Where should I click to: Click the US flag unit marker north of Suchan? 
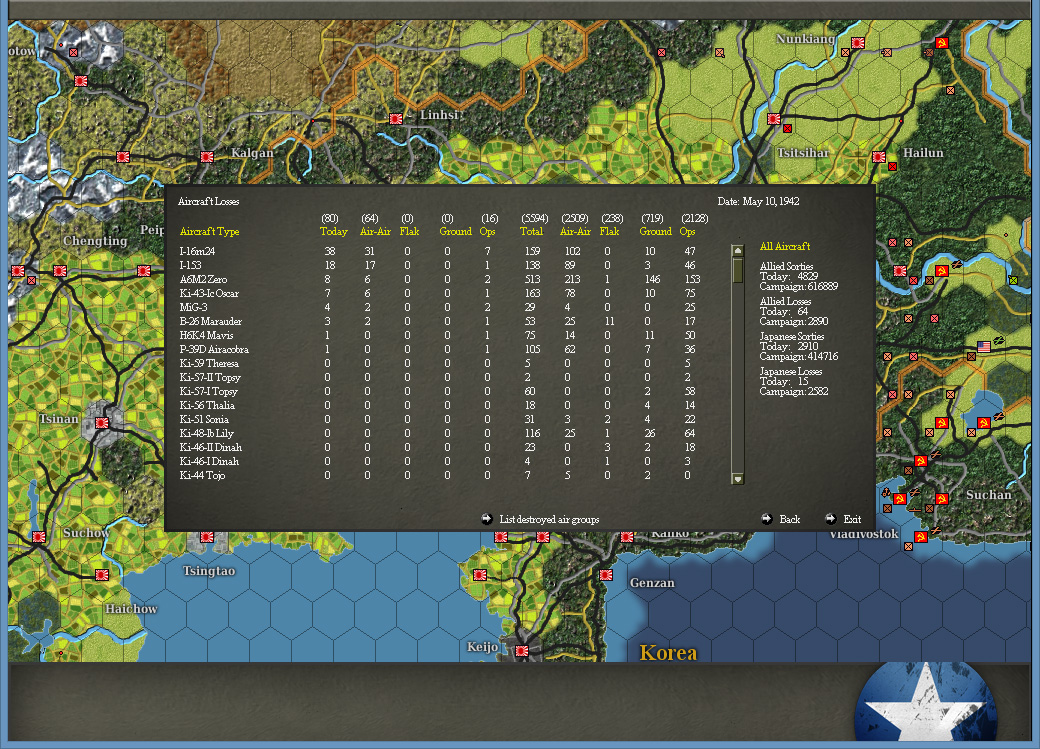(x=984, y=345)
